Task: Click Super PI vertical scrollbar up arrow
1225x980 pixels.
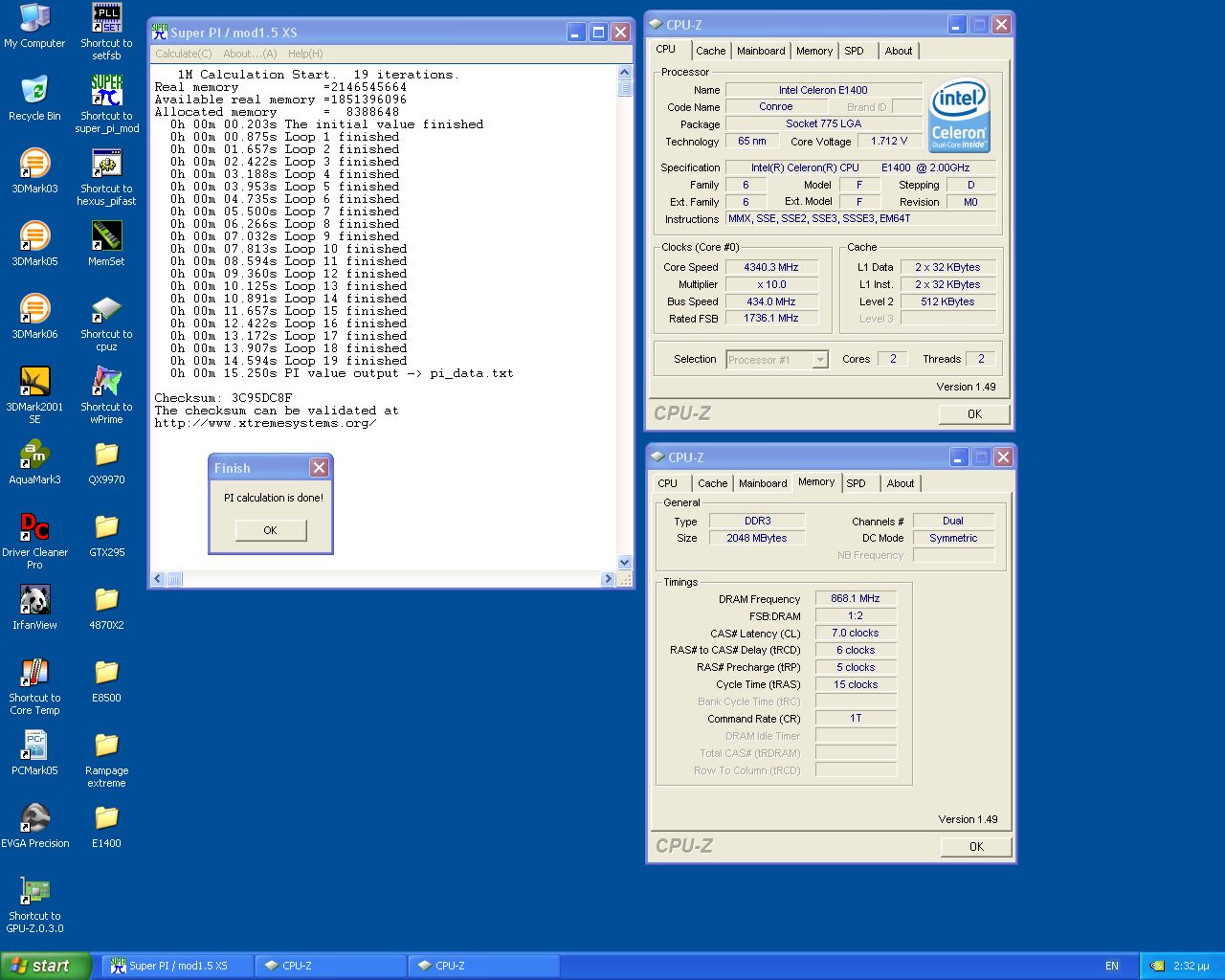Action: [x=625, y=72]
